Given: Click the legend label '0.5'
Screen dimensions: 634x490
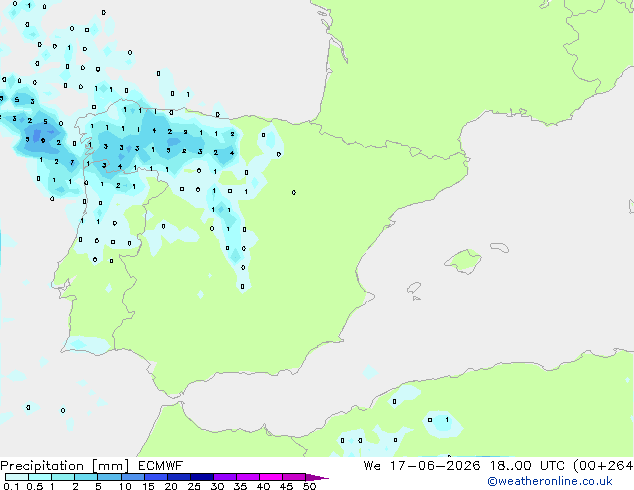Looking at the screenshot, I should click(35, 486).
